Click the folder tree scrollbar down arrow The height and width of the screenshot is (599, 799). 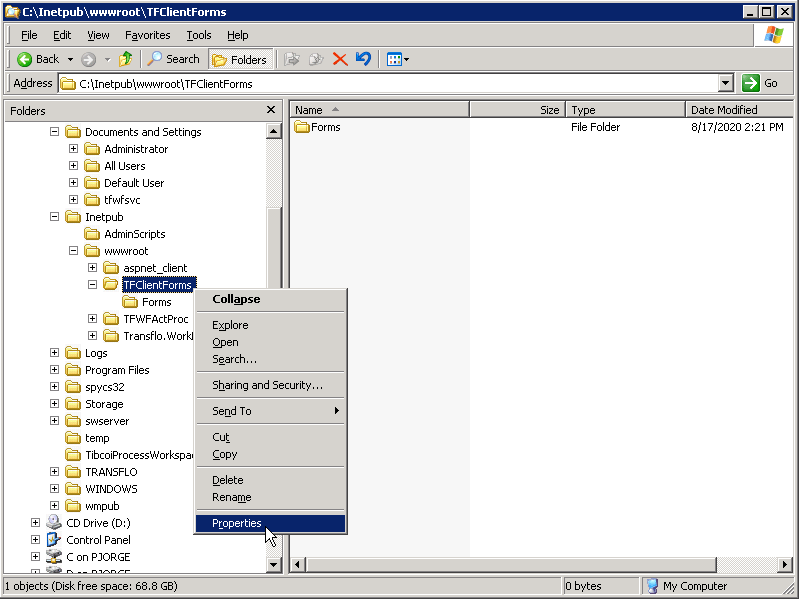274,564
